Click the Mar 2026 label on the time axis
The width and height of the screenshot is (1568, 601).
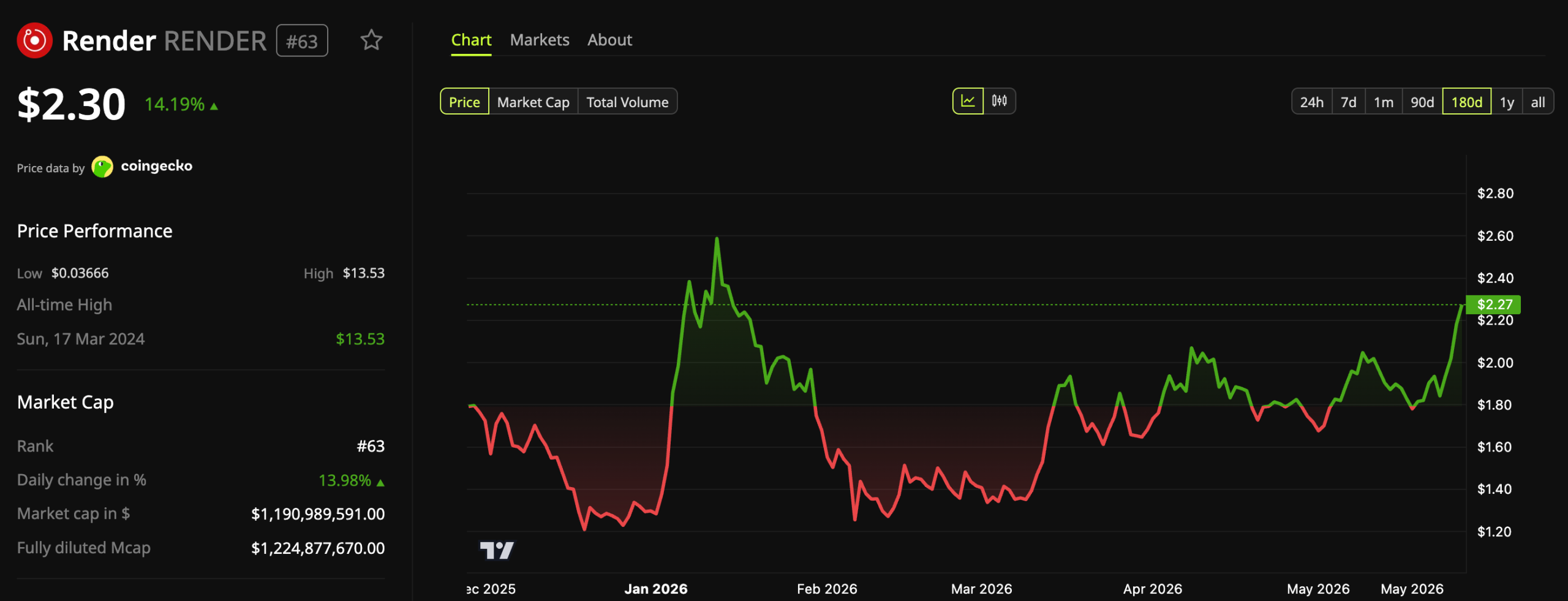tap(981, 589)
